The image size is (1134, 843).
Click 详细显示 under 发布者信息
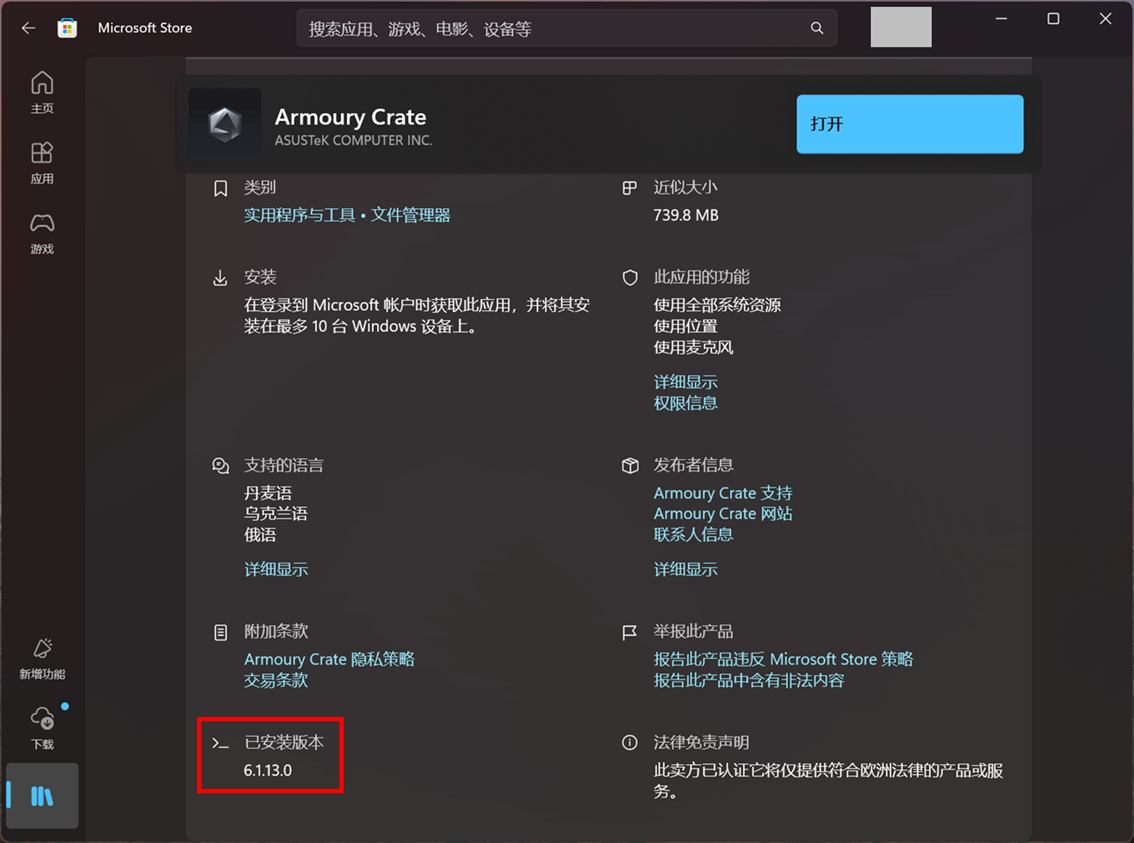point(686,570)
